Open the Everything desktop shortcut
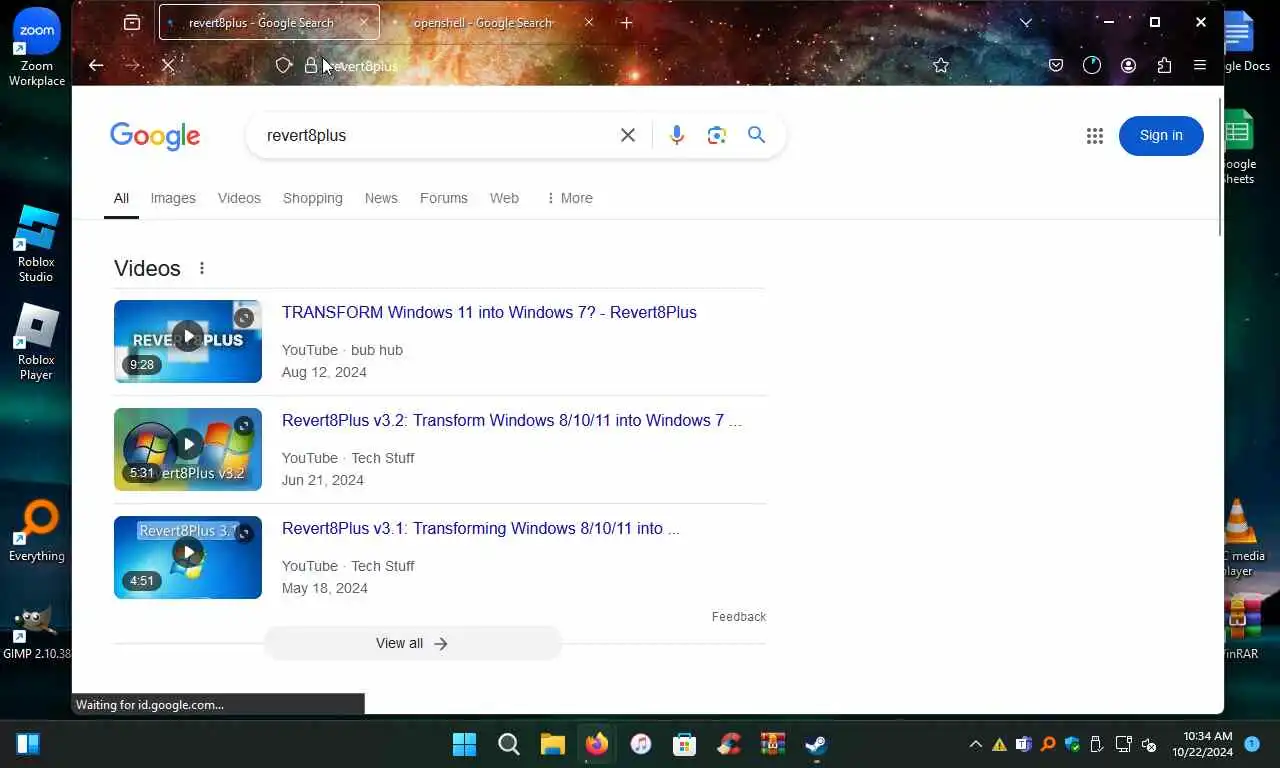Viewport: 1280px width, 768px height. click(37, 532)
